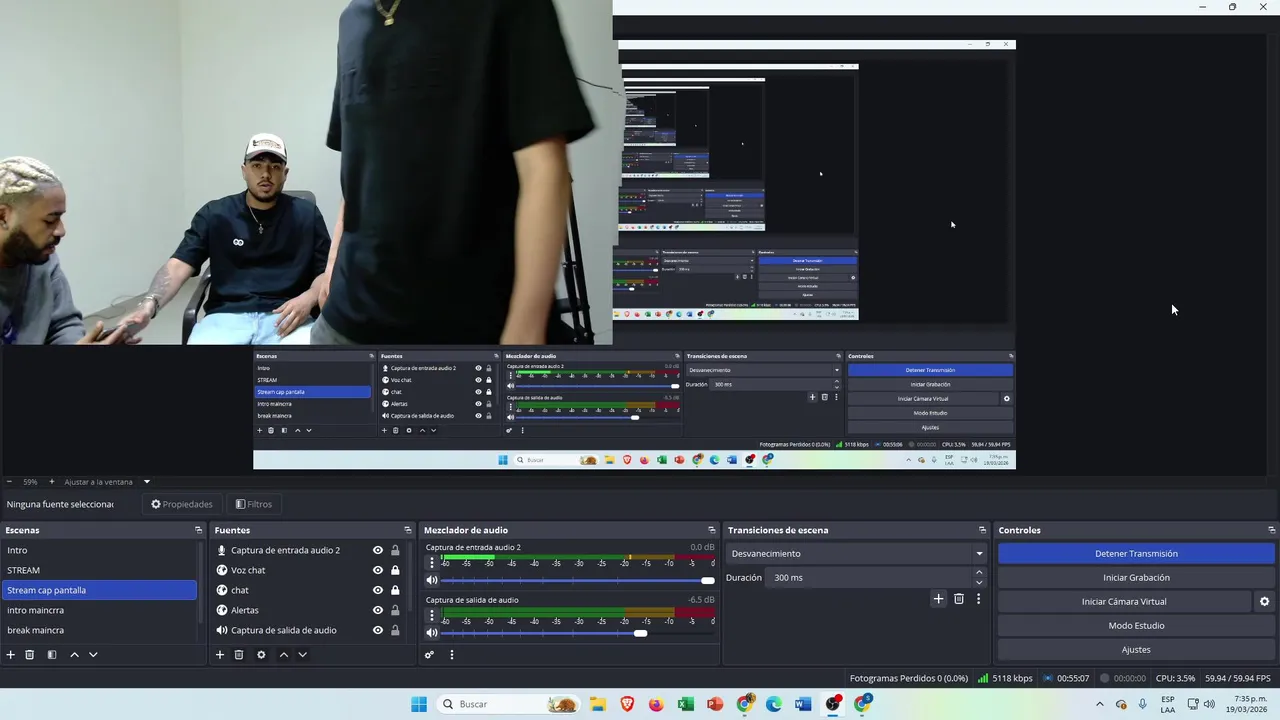This screenshot has width=1280, height=720.
Task: Select the STREAM scene
Action: coord(99,570)
